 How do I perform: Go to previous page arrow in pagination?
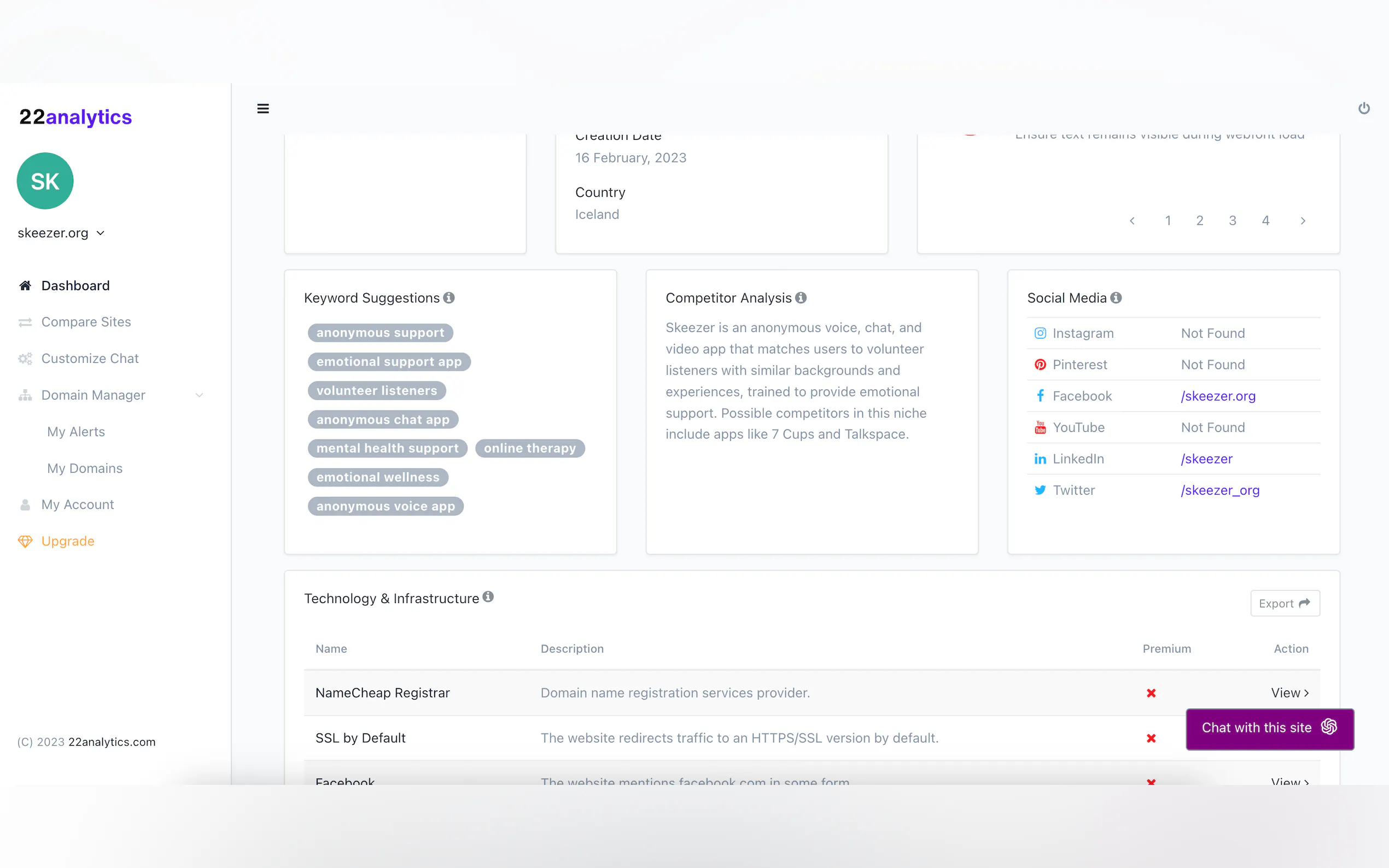point(1133,220)
